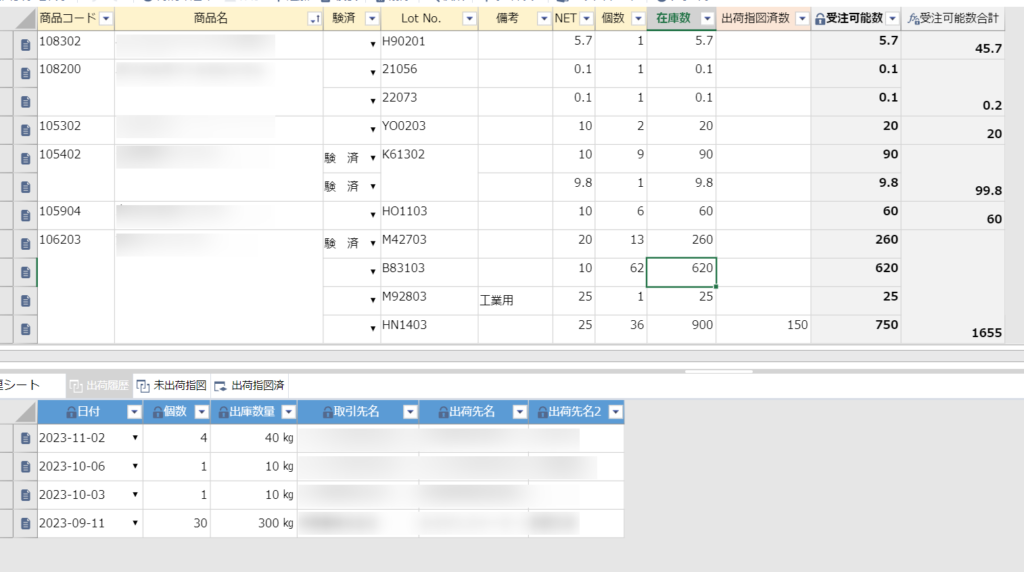The image size is (1024, 572).
Task: Open 験済 dropdown in Lot M42703 row
Action: click(372, 243)
